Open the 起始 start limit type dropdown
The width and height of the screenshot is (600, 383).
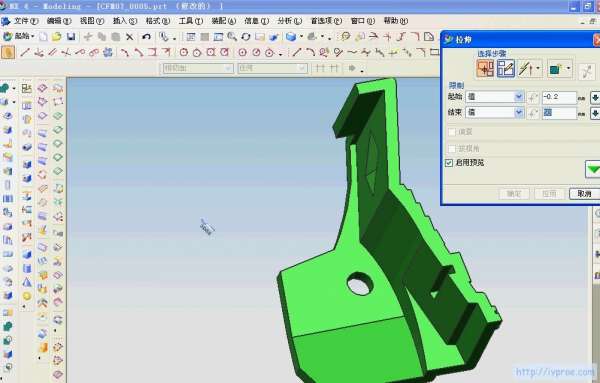click(494, 97)
